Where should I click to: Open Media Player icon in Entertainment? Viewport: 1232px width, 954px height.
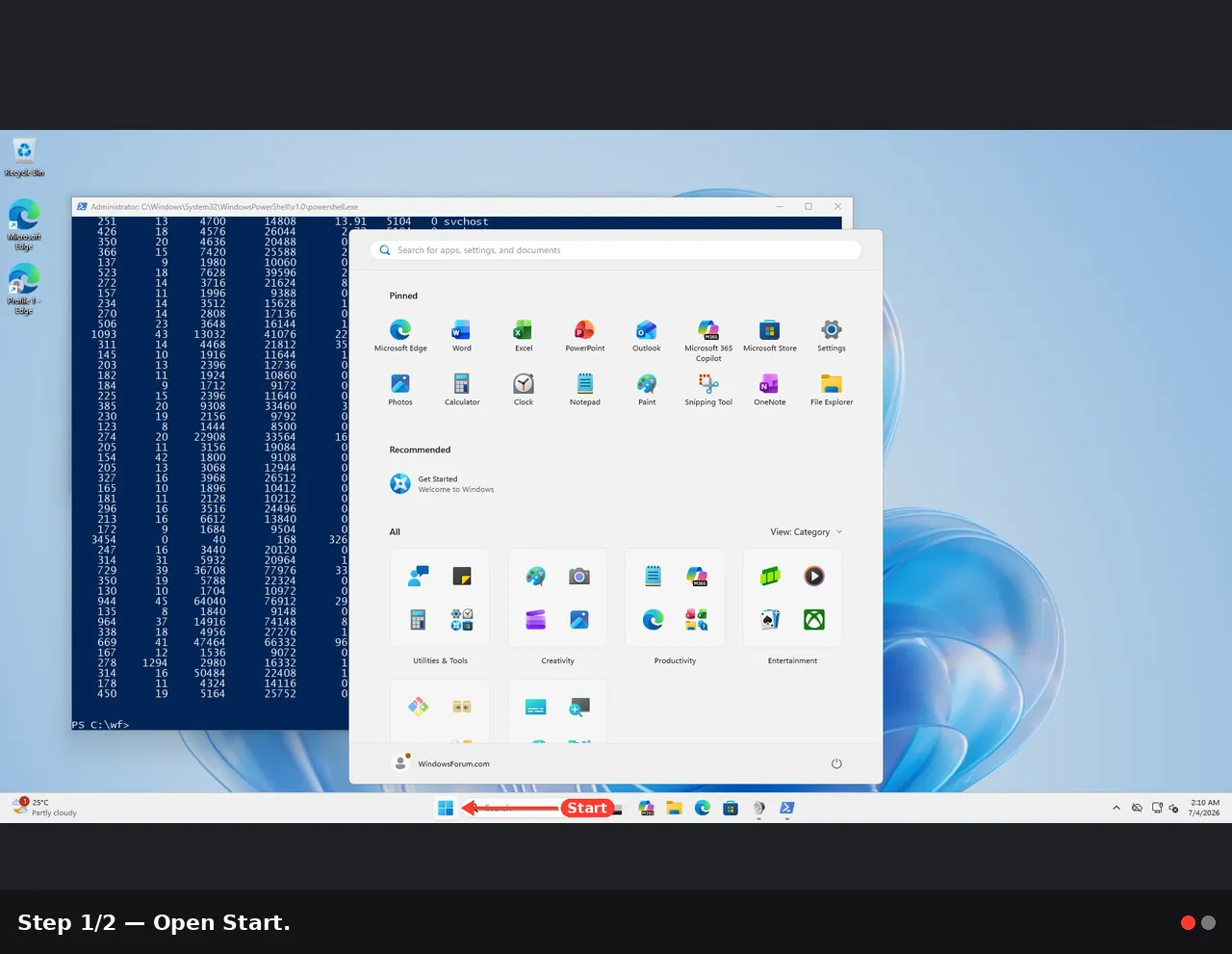click(x=814, y=576)
